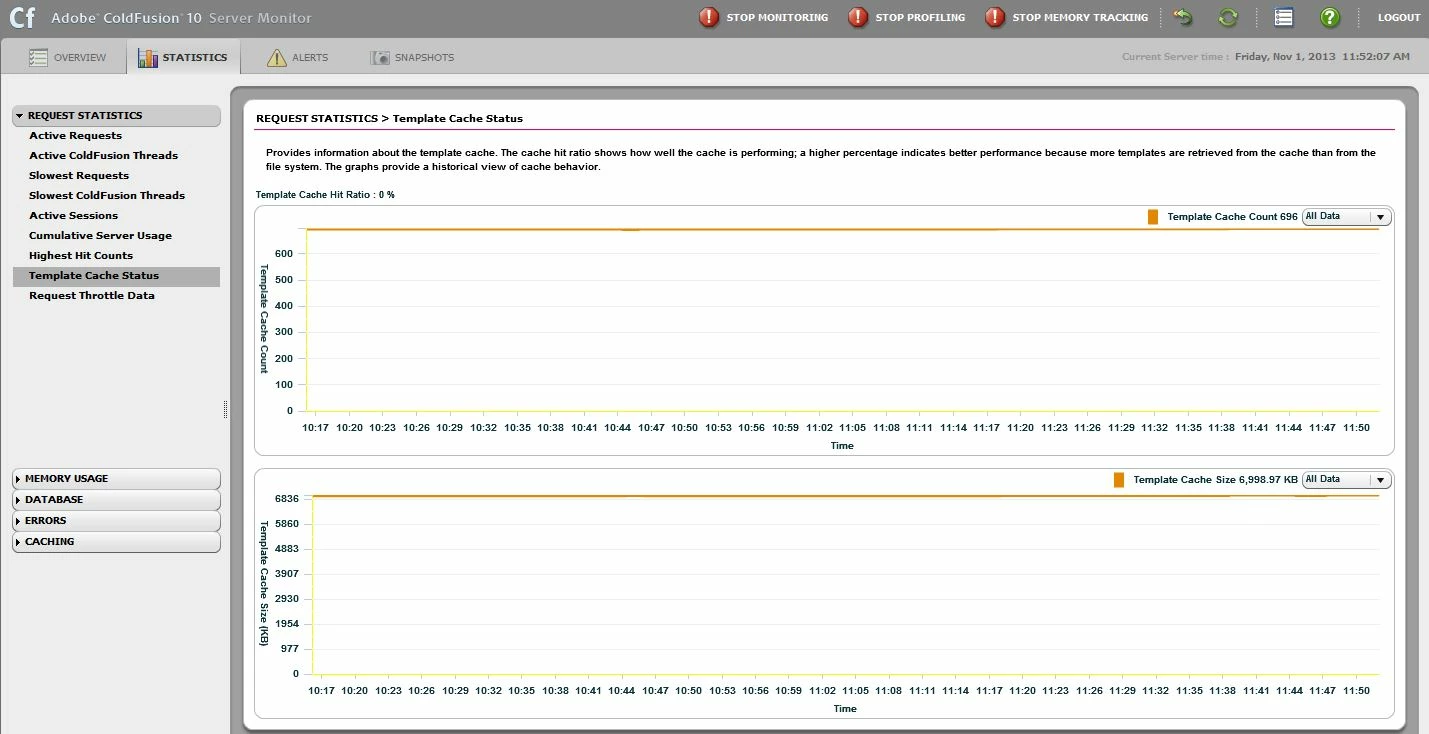Click the Statistics tab bar chart icon
Viewport: 1429px width, 734px height.
click(x=148, y=58)
